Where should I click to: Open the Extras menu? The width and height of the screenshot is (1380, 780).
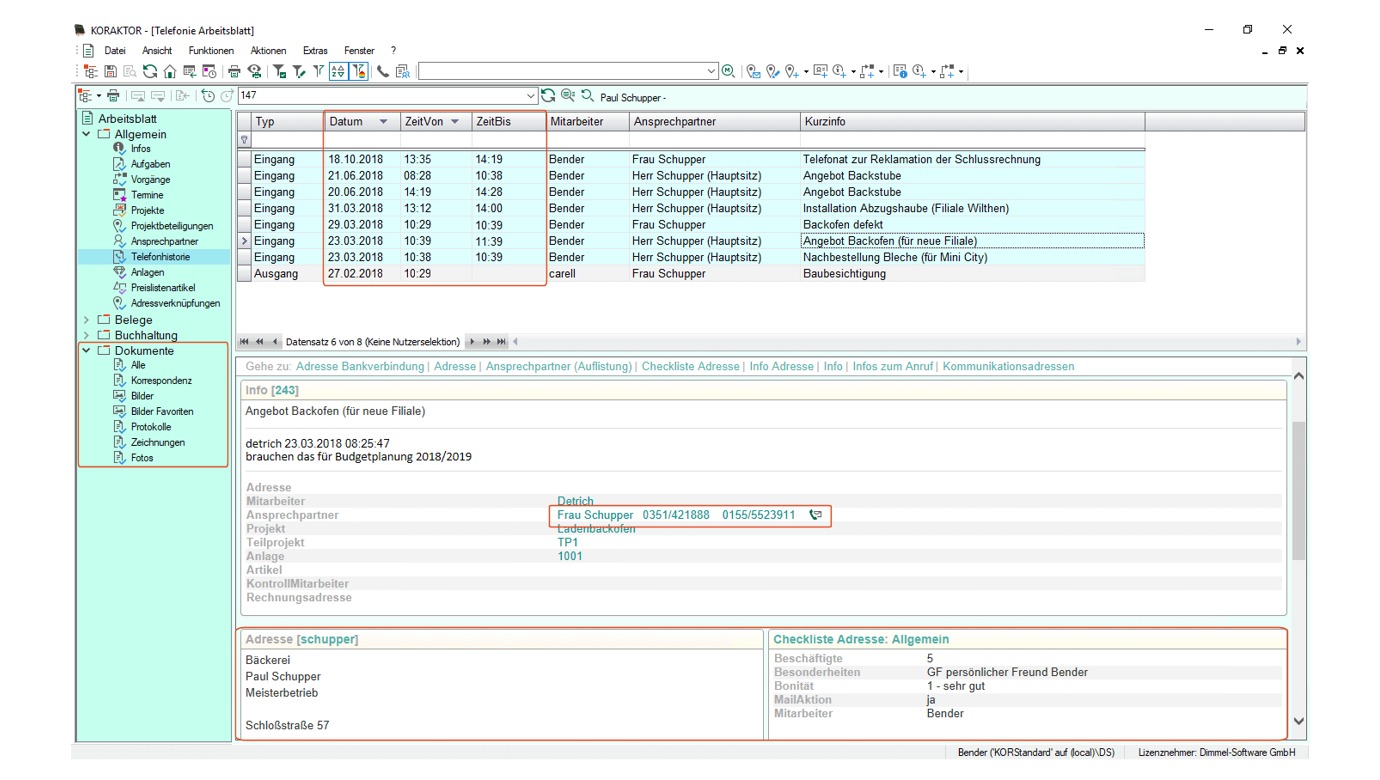(x=315, y=51)
